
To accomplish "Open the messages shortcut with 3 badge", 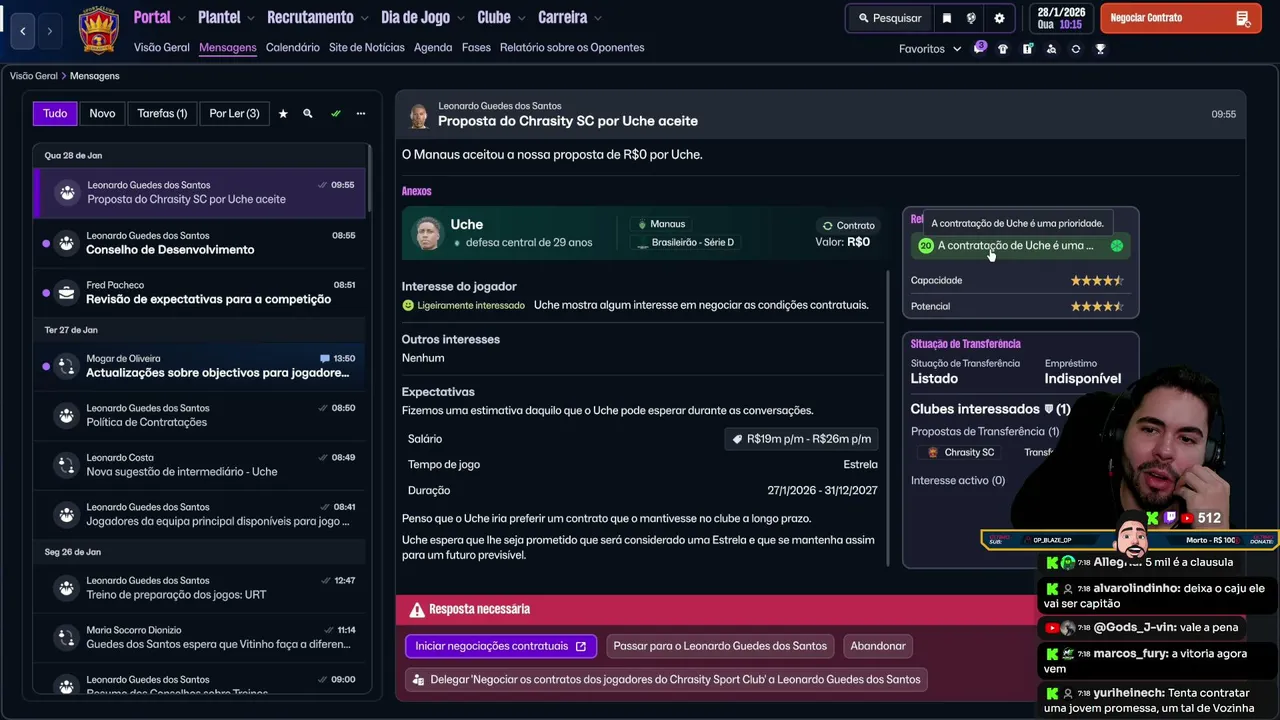I will coord(979,48).
